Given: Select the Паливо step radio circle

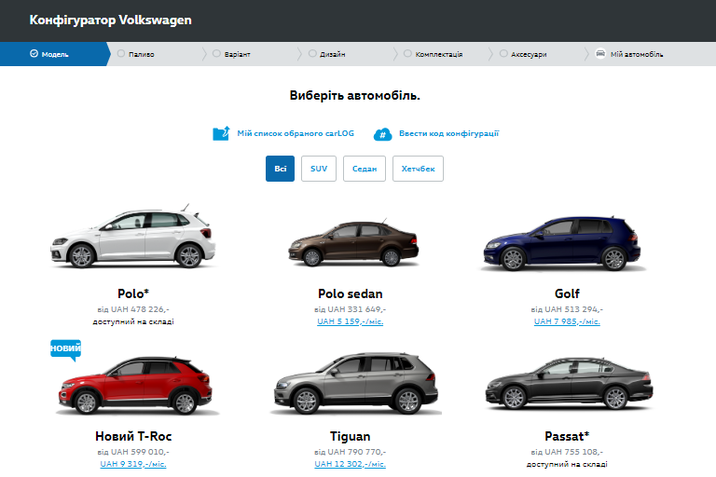Looking at the screenshot, I should [x=121, y=53].
